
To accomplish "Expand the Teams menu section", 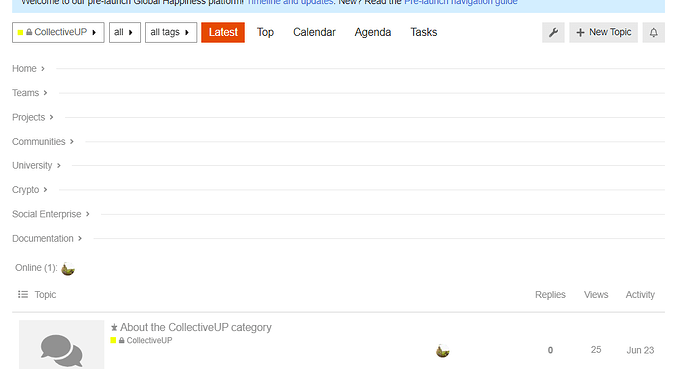I will pos(30,93).
